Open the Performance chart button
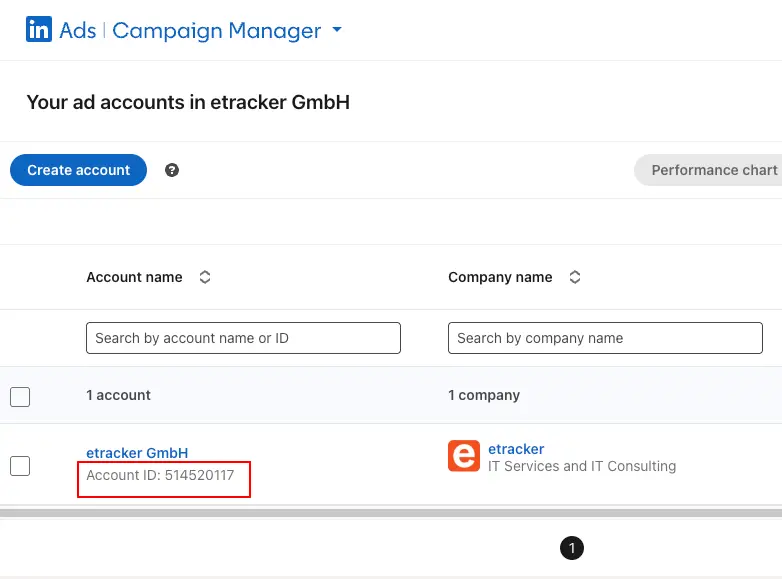Image resolution: width=782 pixels, height=579 pixels. click(x=713, y=170)
